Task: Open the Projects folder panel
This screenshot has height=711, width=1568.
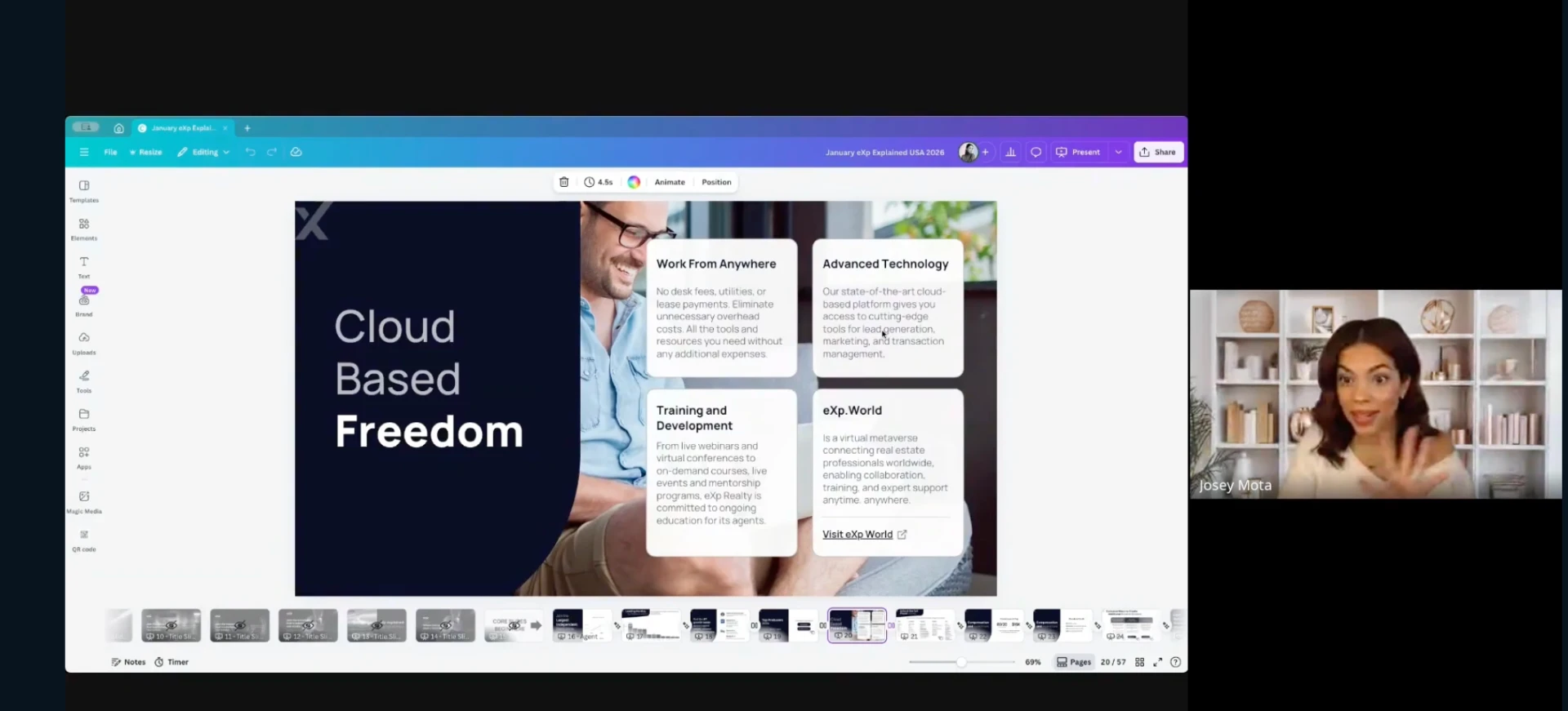Action: pyautogui.click(x=84, y=420)
